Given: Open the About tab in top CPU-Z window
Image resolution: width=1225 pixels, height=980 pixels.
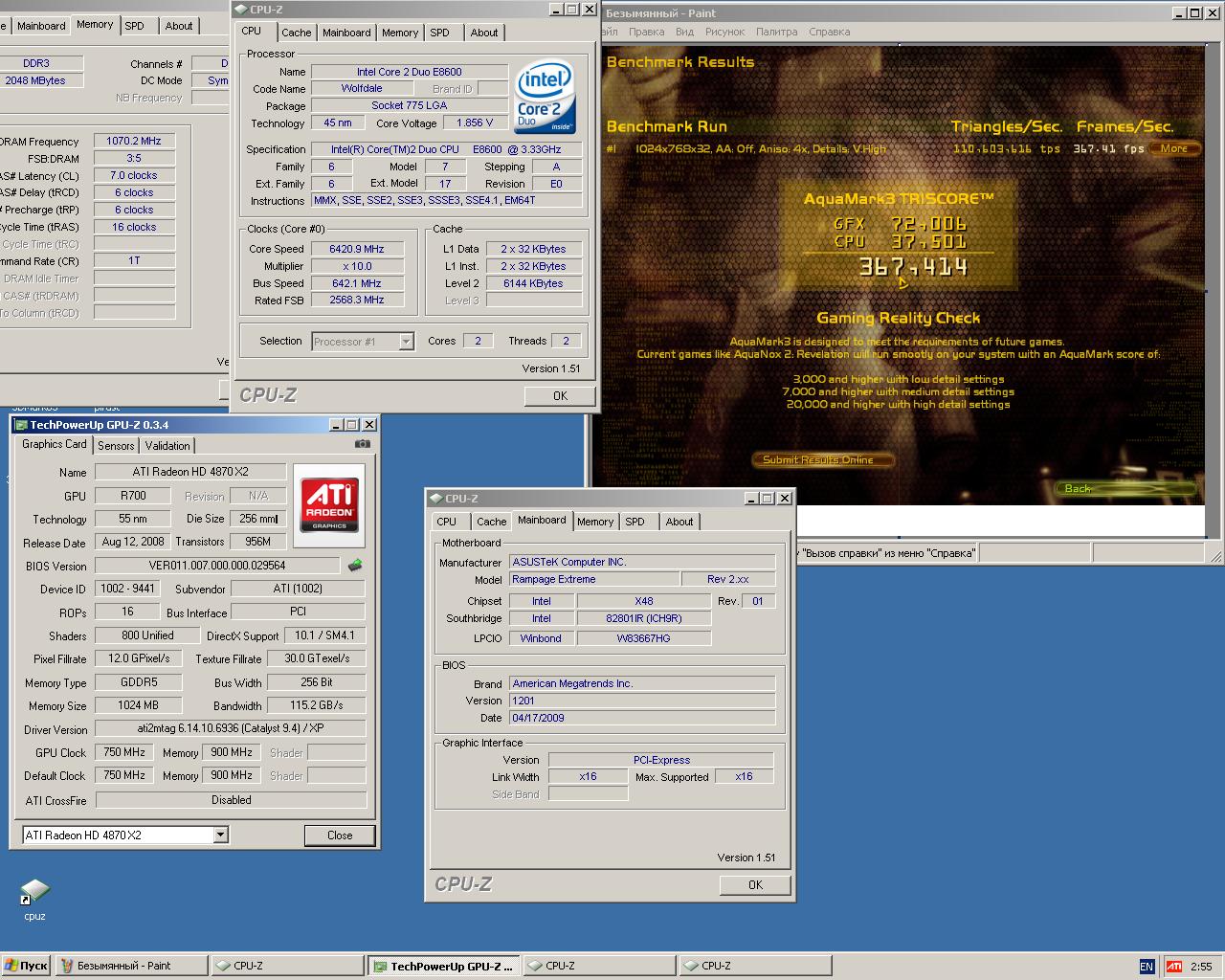Looking at the screenshot, I should pos(484,33).
